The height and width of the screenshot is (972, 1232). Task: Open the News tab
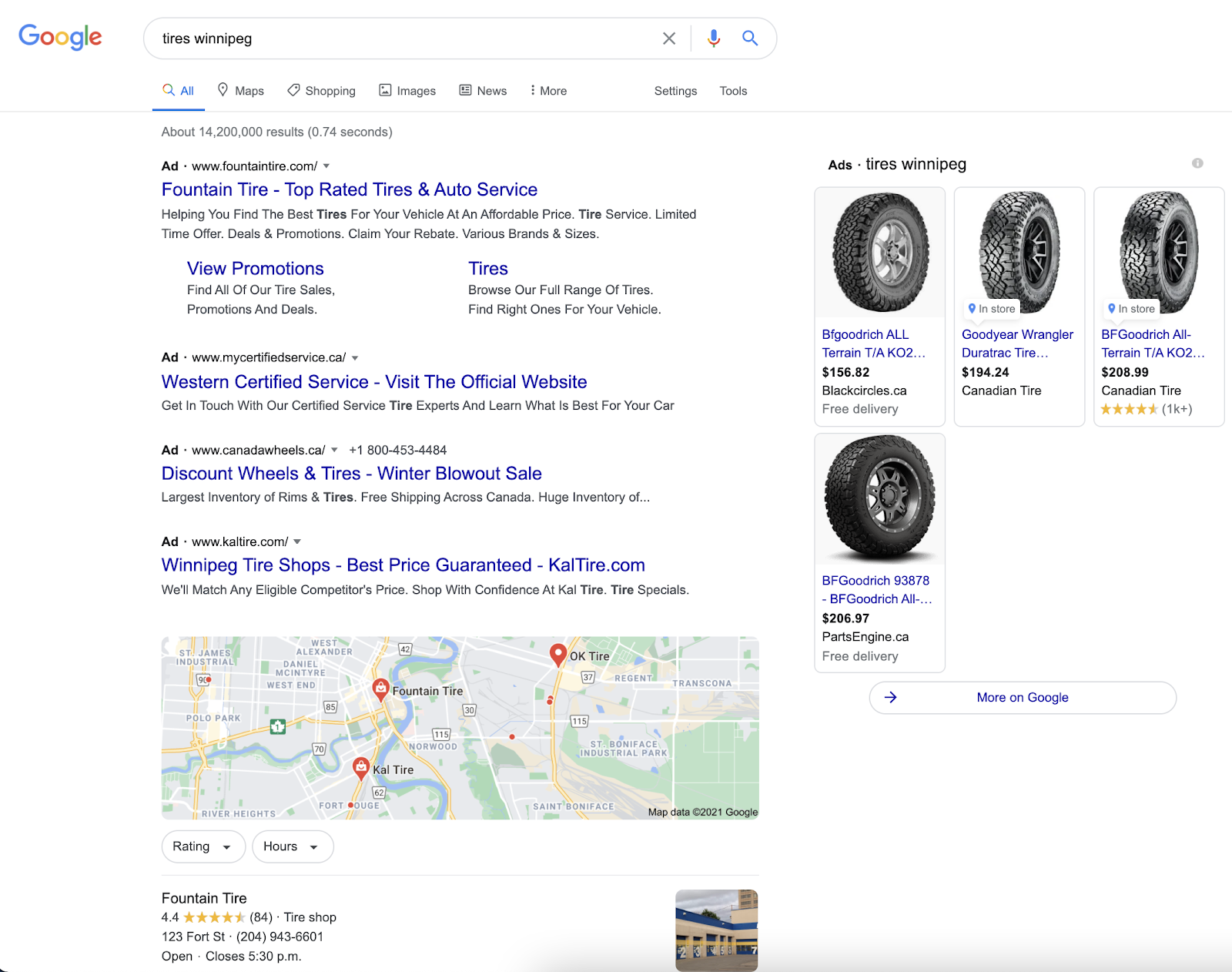[483, 91]
